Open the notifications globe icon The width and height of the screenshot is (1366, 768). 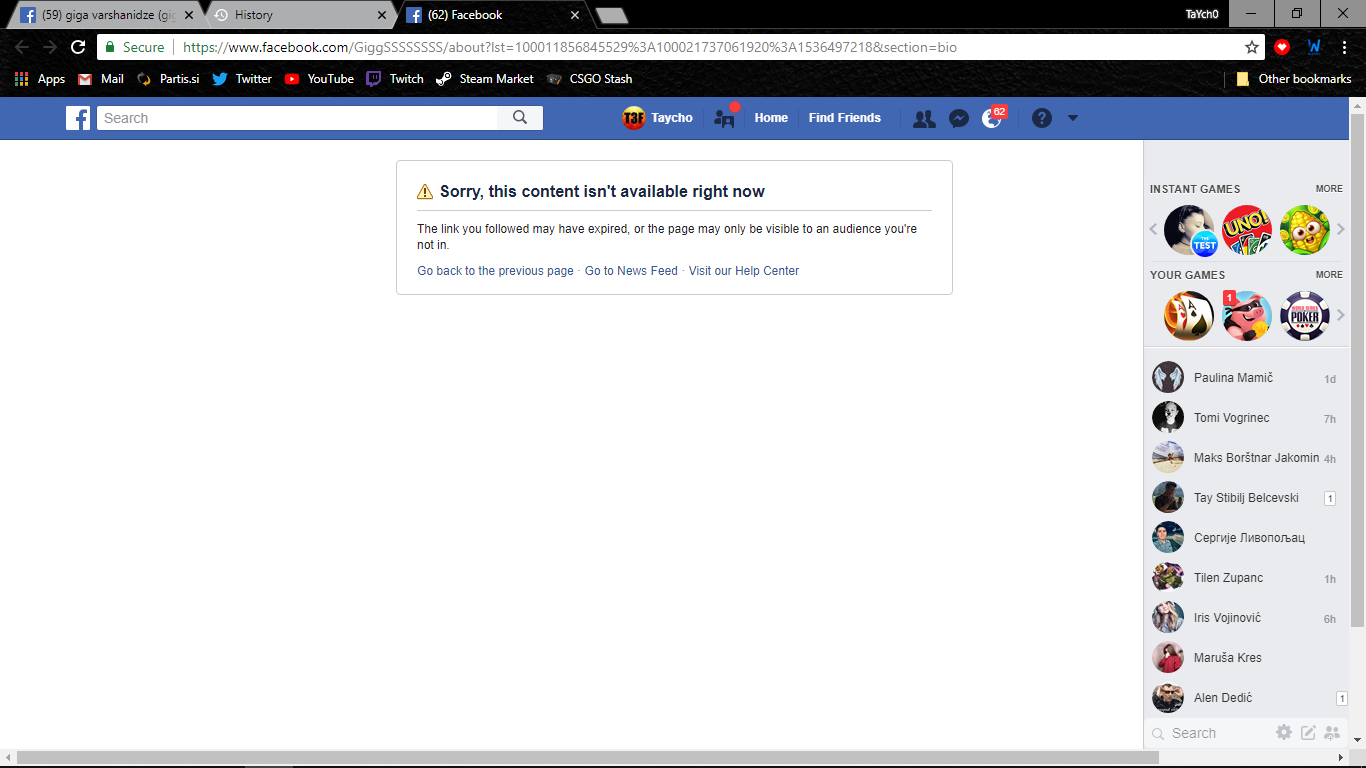pos(991,118)
